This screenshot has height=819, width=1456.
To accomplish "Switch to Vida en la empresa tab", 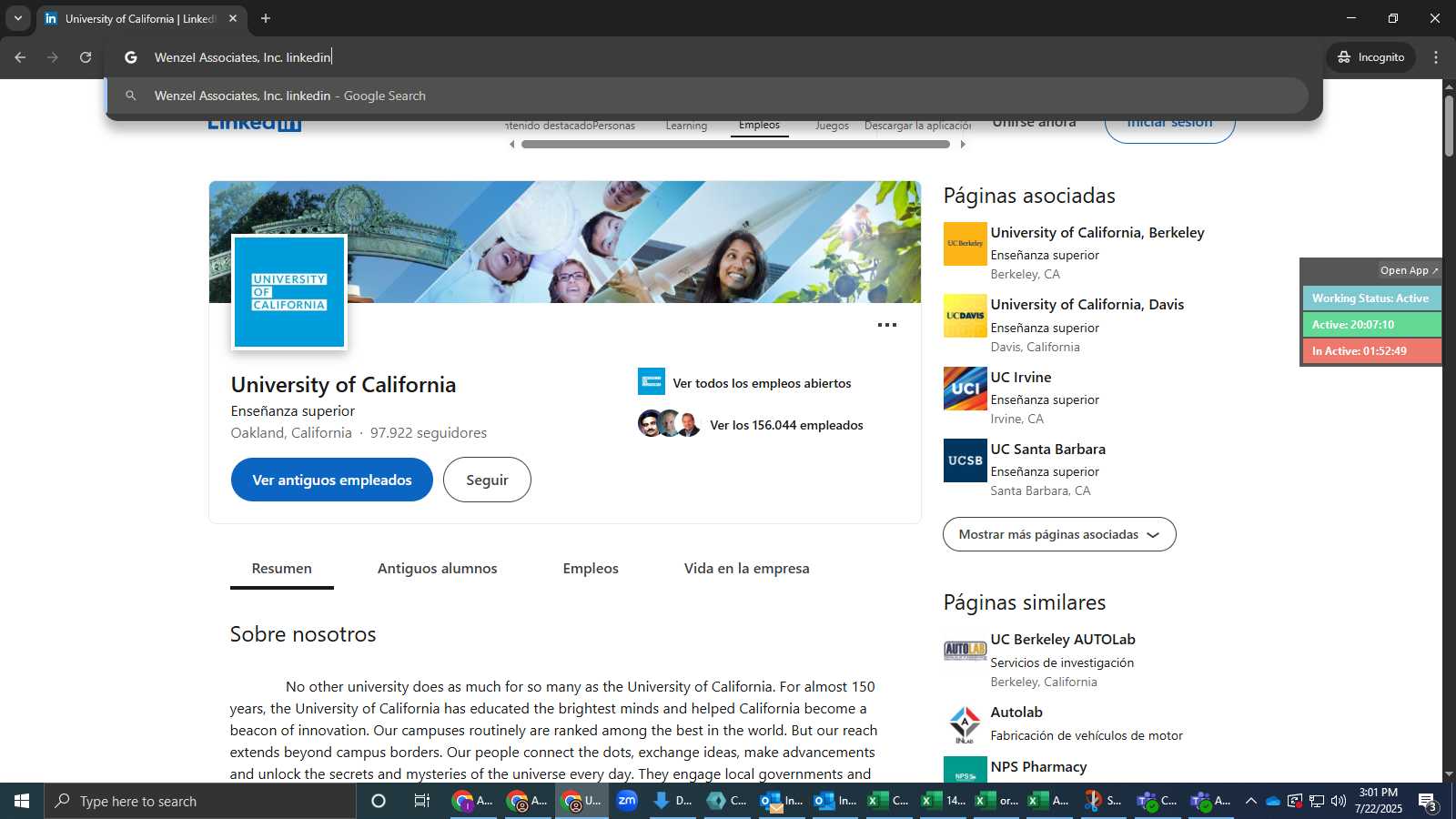I will [746, 569].
